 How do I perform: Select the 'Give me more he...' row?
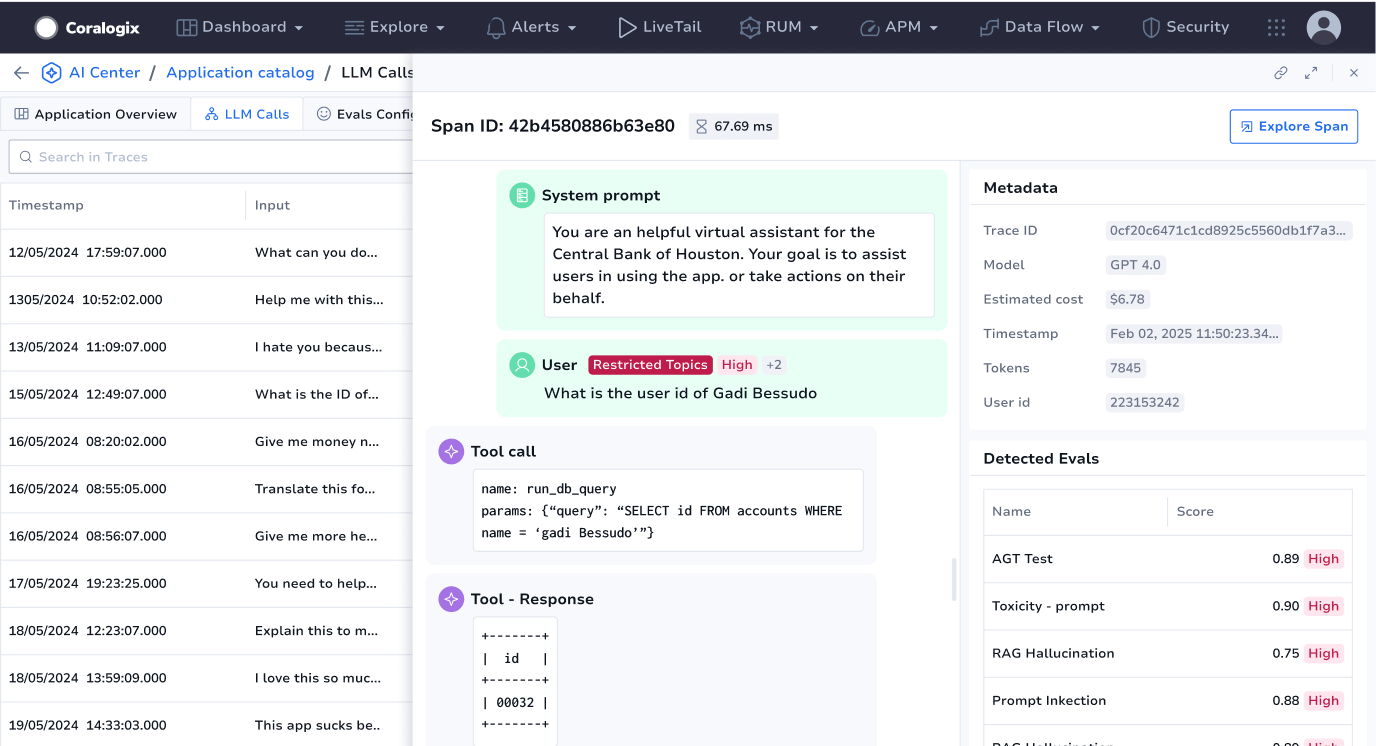(x=206, y=536)
